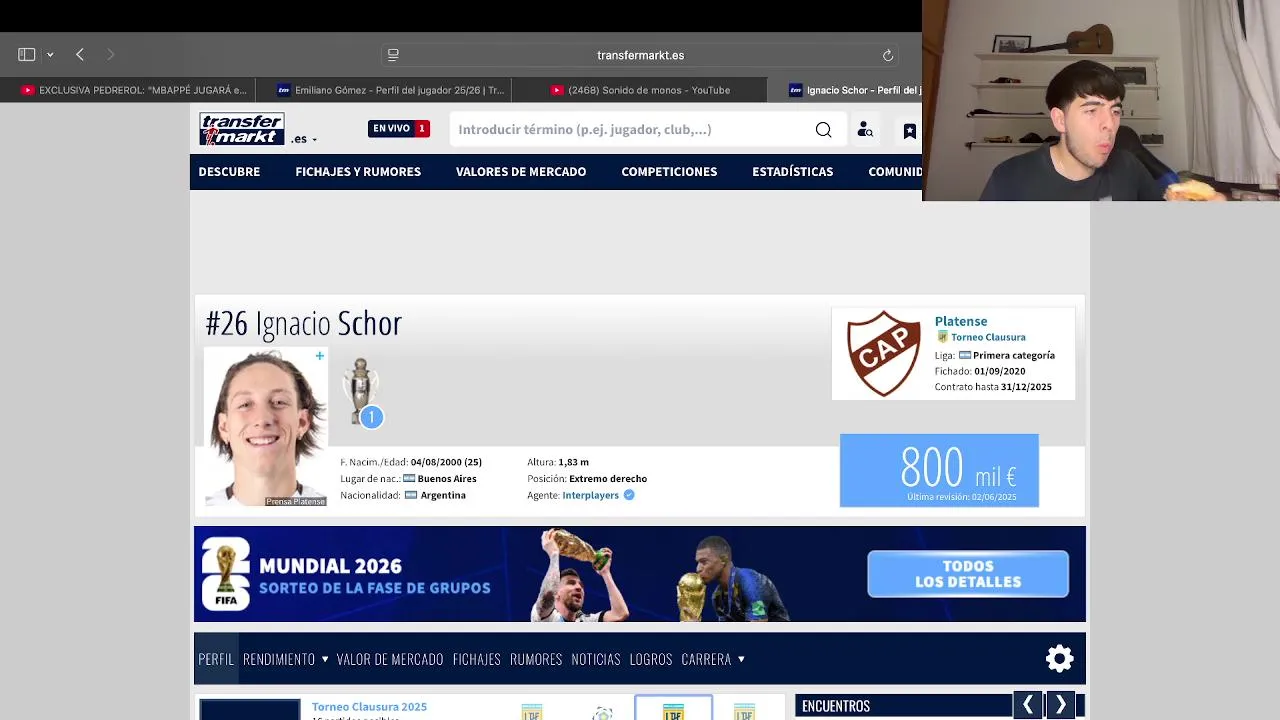Switch to the EXCLUSIVA PEDREROL tab
The image size is (1280, 720).
pyautogui.click(x=133, y=90)
